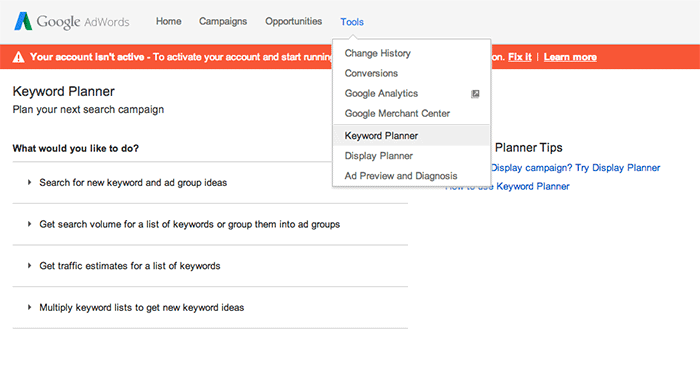The height and width of the screenshot is (377, 700).
Task: Expand arrow for Search for new keyword ideas
Action: [x=29, y=182]
